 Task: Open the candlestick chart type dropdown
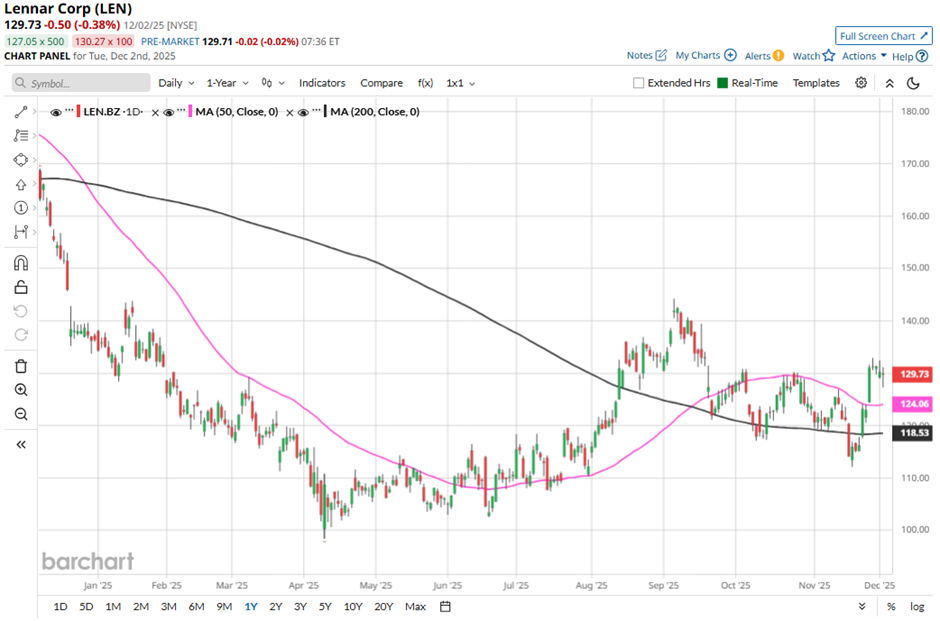point(273,83)
